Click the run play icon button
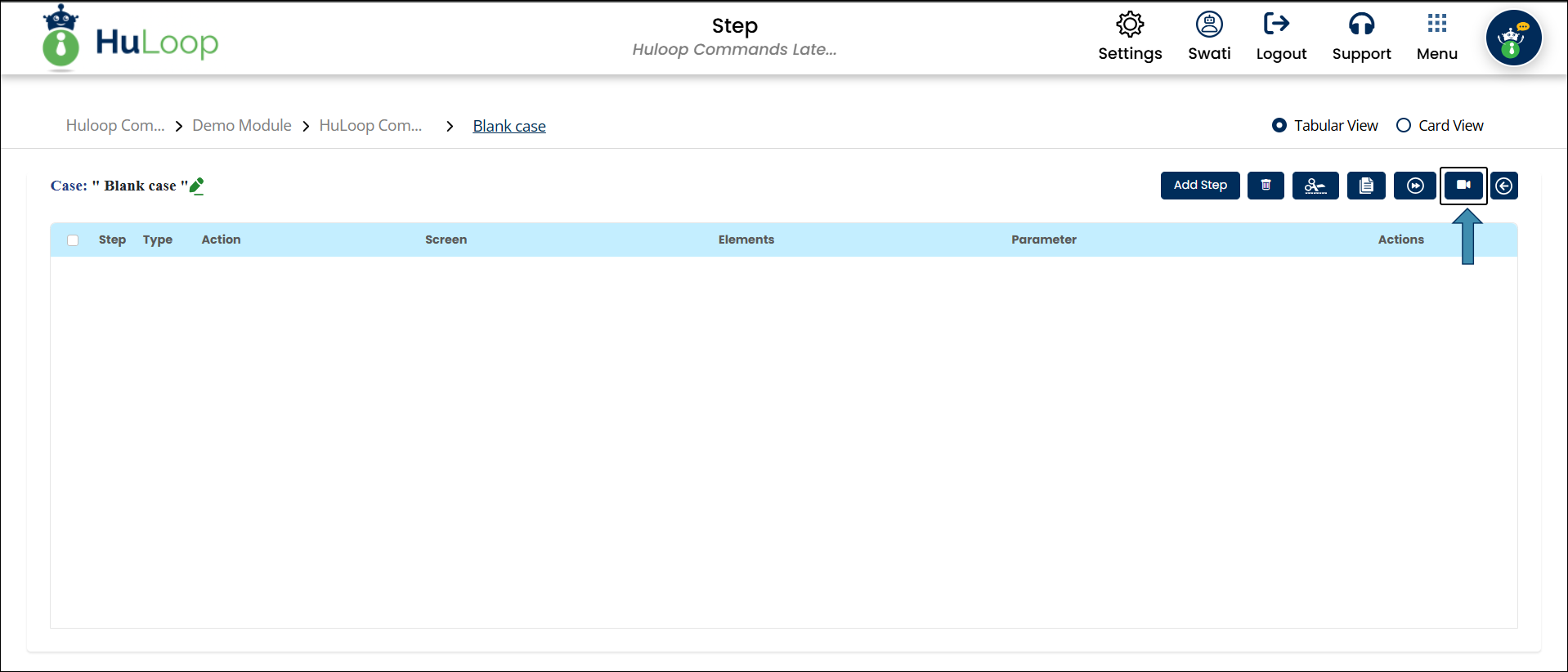This screenshot has height=672, width=1568. tap(1415, 186)
